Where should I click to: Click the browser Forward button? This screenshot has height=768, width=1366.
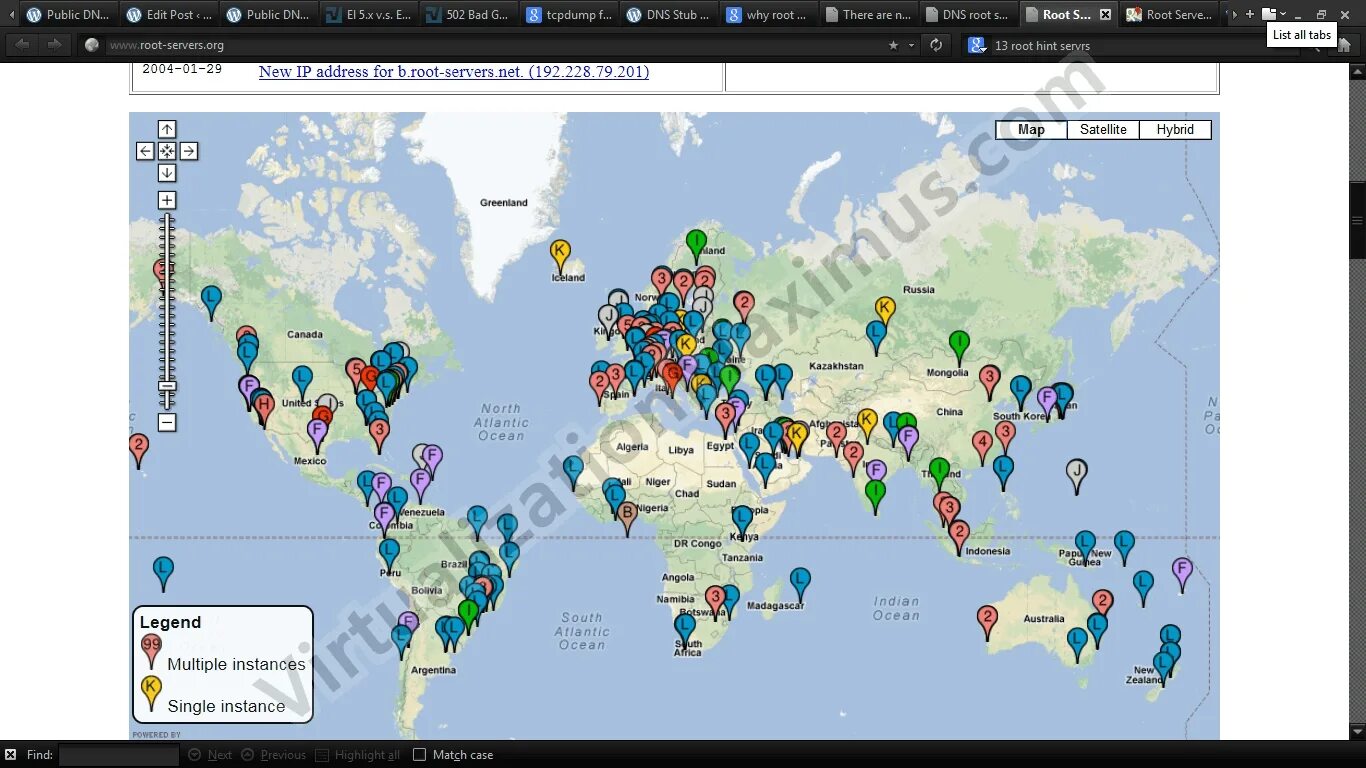(54, 45)
